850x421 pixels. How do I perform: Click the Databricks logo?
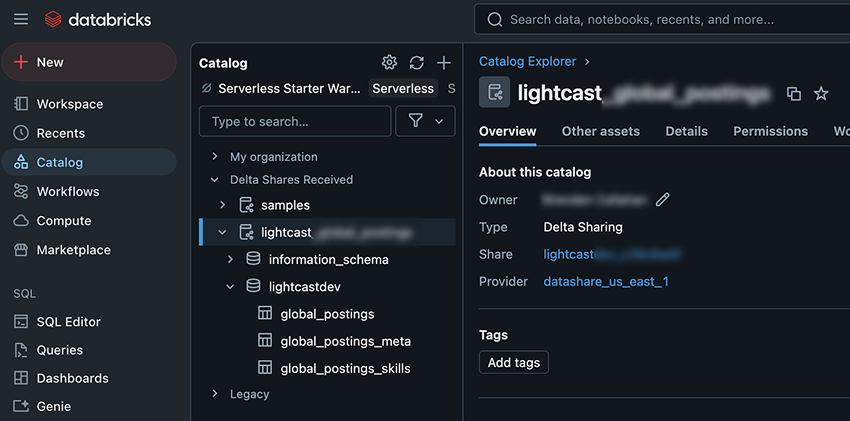[x=98, y=20]
